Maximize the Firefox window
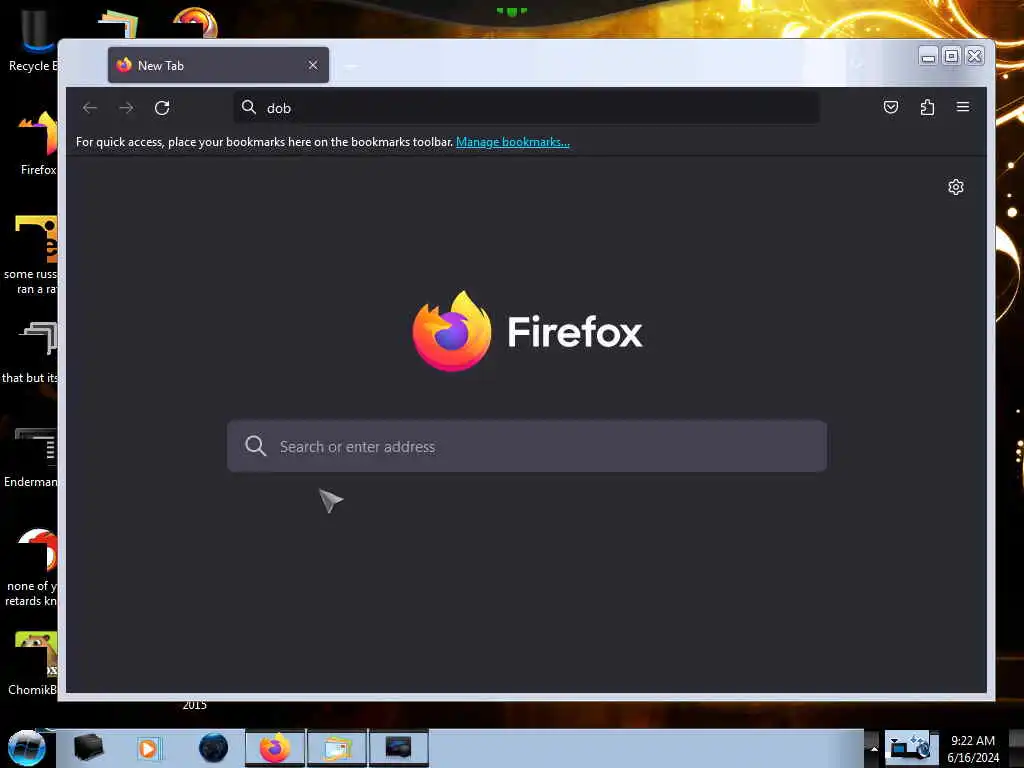 click(x=952, y=56)
